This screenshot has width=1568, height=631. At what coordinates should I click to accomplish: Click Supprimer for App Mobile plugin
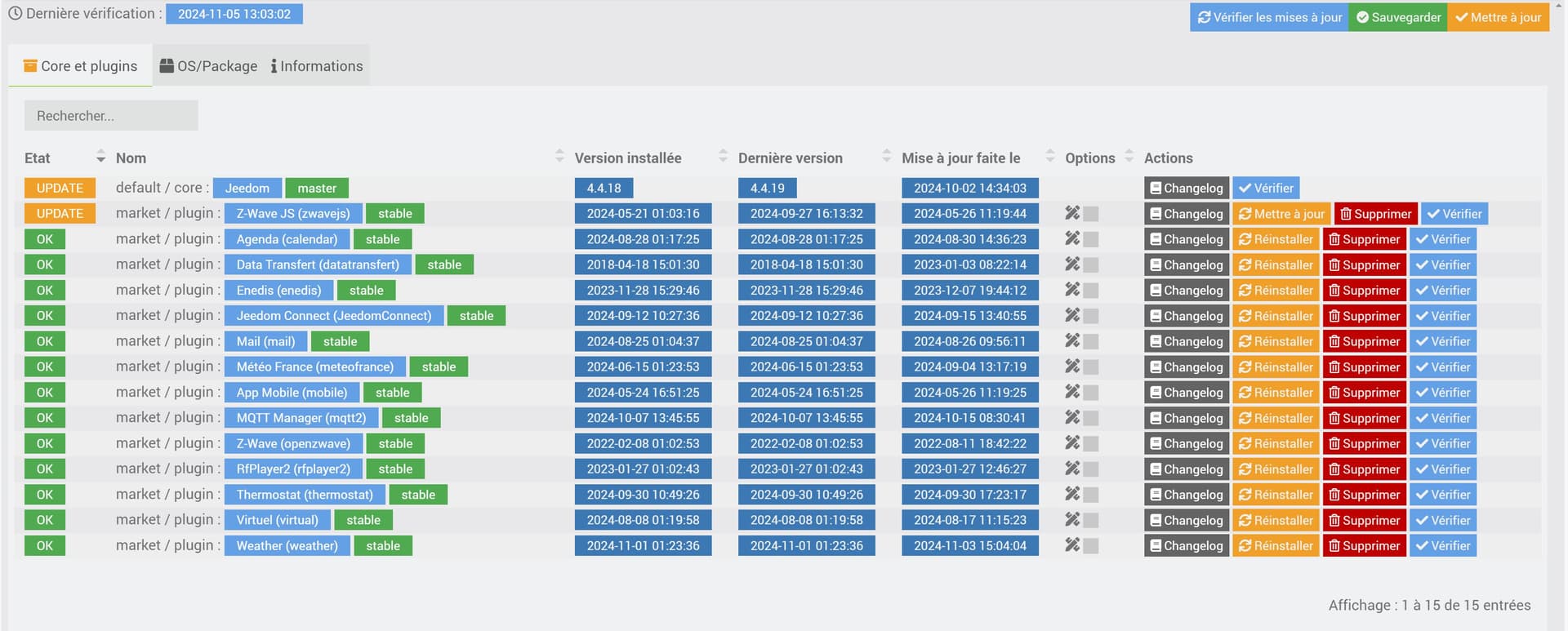click(1365, 393)
